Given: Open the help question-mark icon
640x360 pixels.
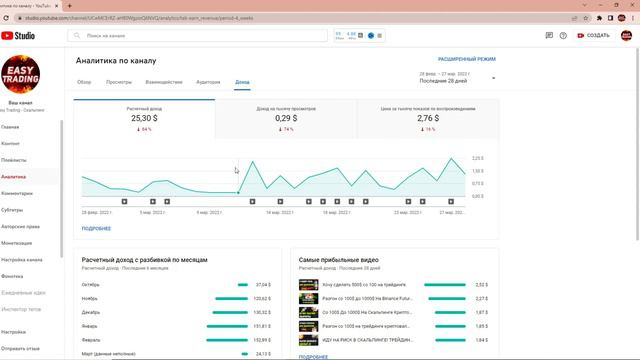Looking at the screenshot, I should [563, 36].
